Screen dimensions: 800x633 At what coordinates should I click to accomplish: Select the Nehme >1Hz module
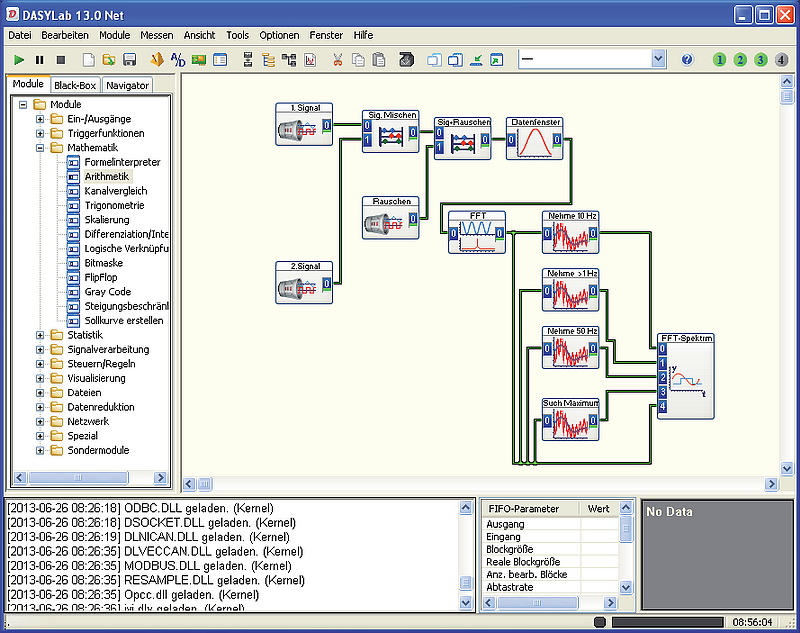570,290
